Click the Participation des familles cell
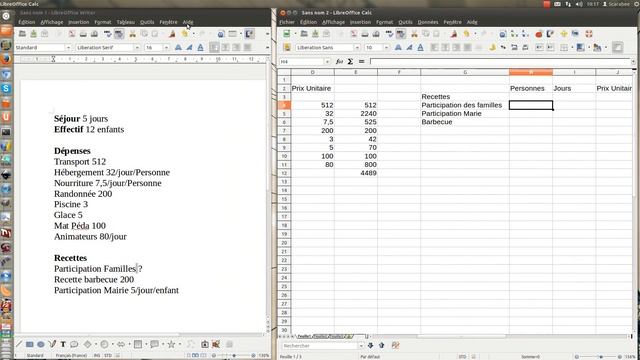 (465, 105)
